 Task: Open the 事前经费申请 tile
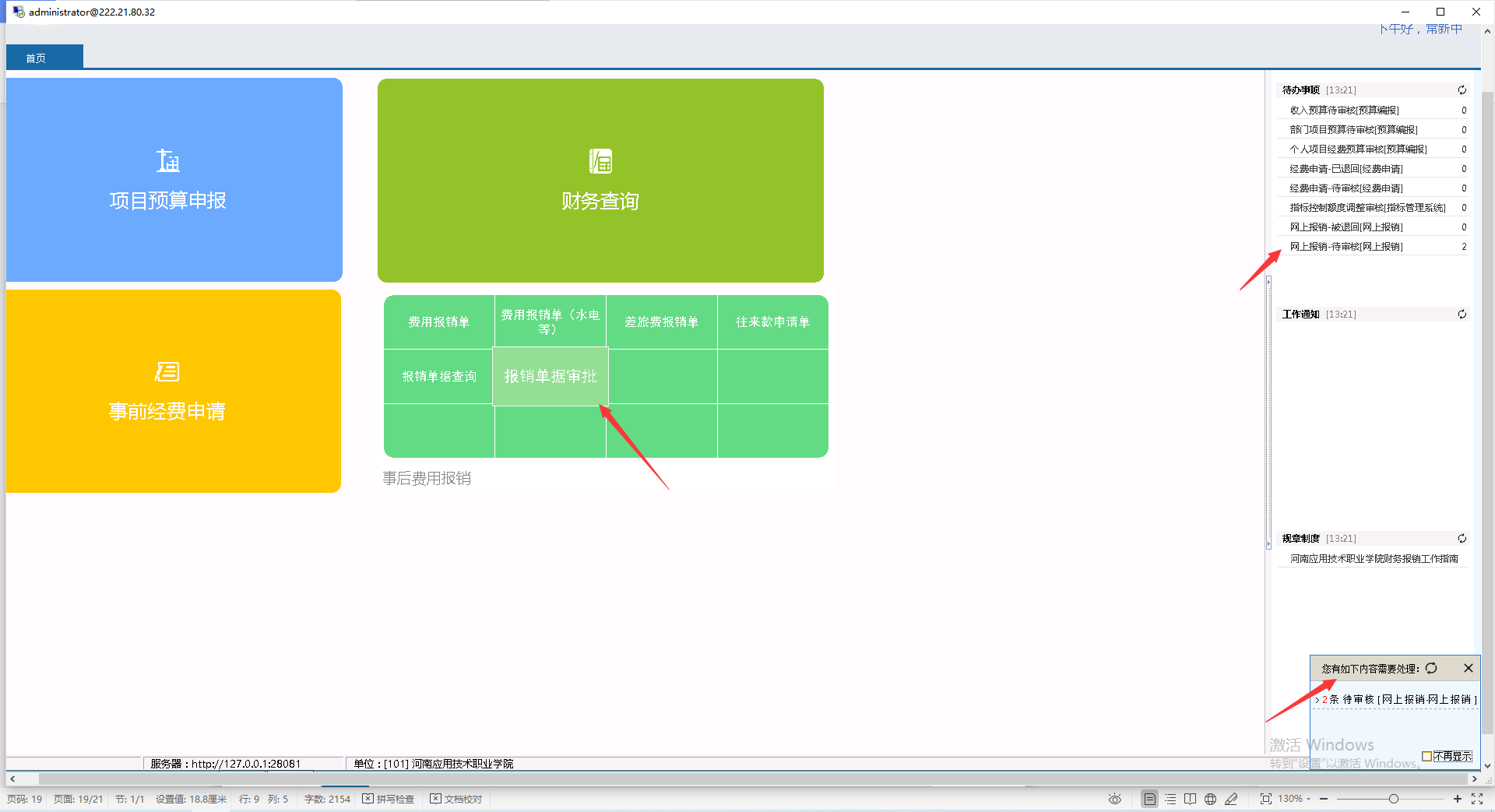pos(174,391)
